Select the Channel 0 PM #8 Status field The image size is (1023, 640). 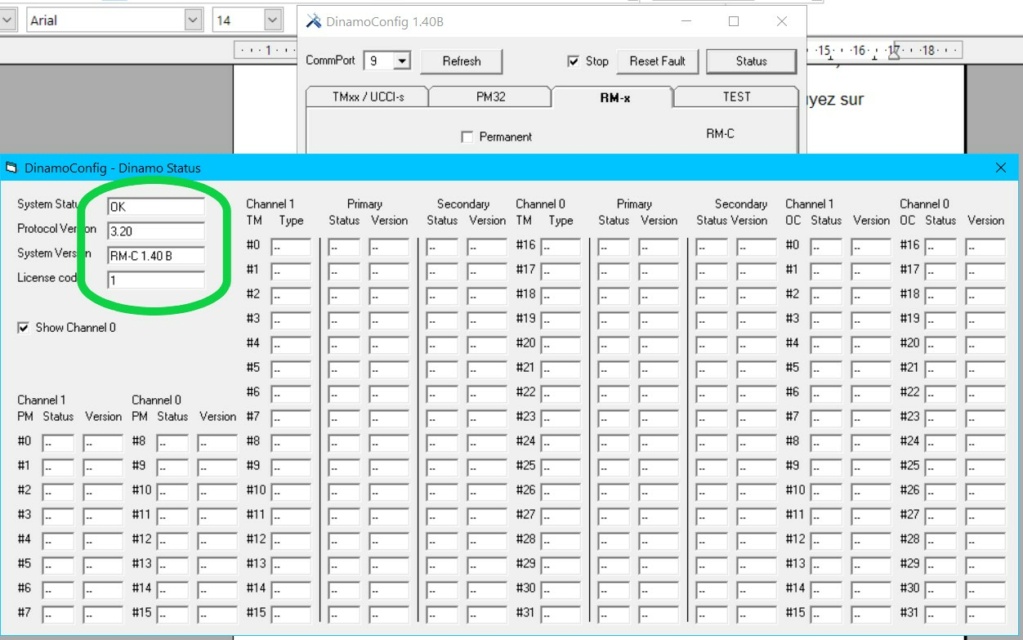(172, 444)
